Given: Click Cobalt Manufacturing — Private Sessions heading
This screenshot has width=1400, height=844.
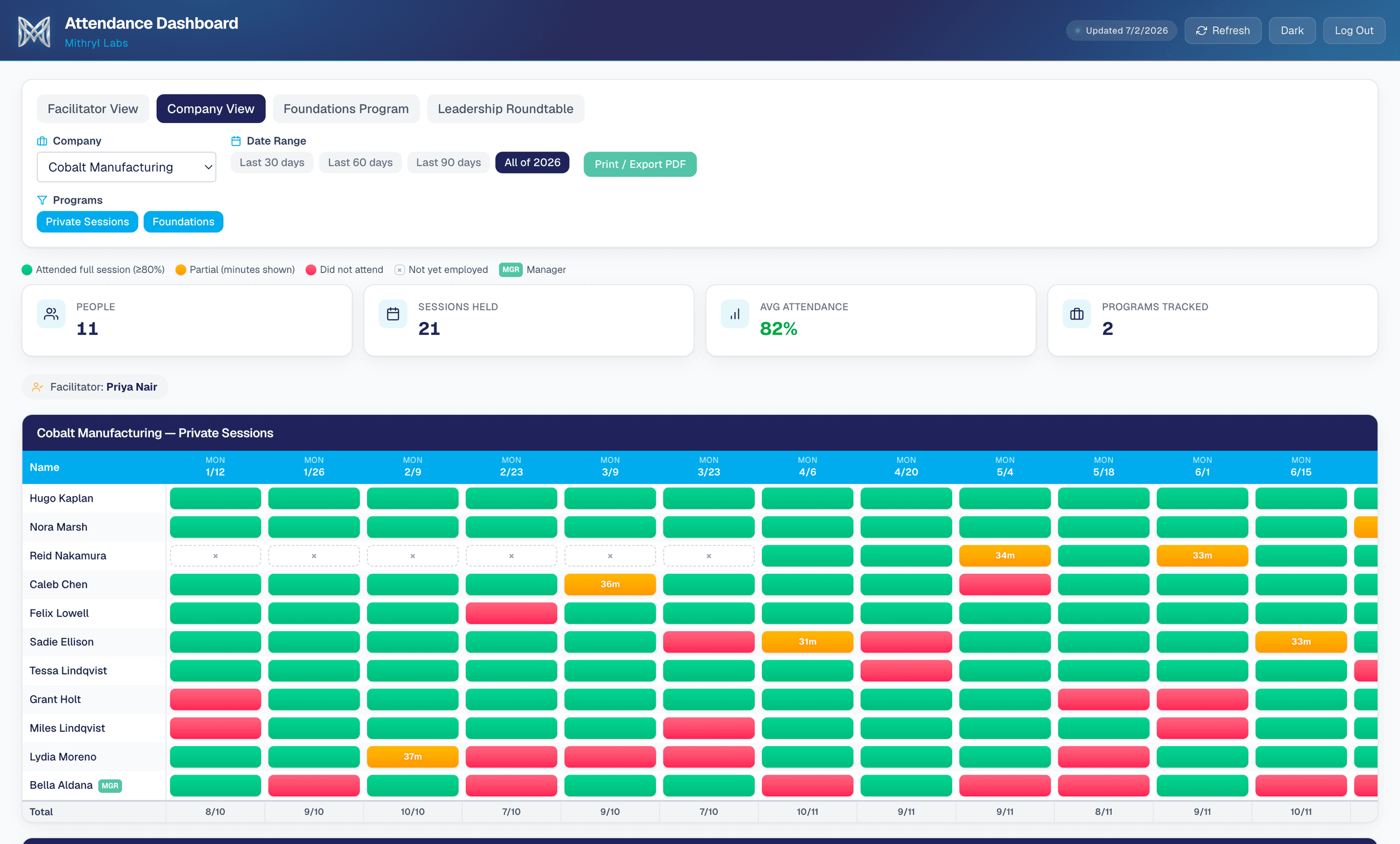Looking at the screenshot, I should pyautogui.click(x=155, y=433).
